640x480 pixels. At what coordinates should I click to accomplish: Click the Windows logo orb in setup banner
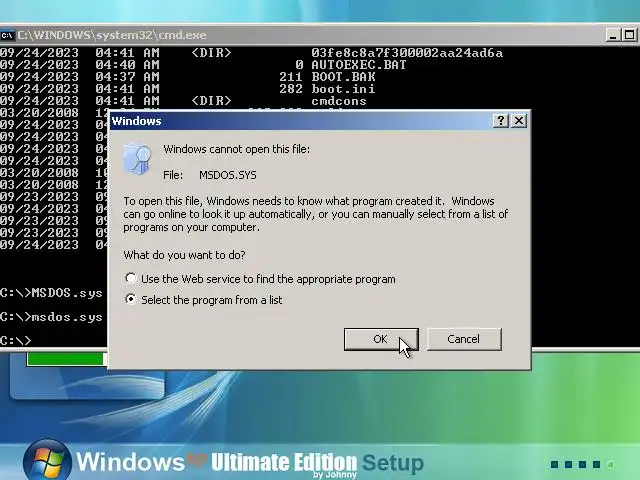47,460
